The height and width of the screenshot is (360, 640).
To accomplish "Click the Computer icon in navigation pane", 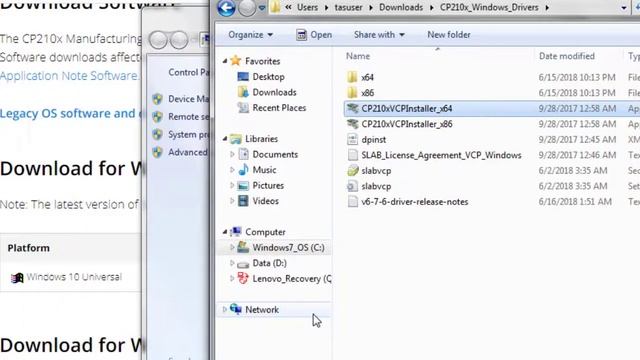I will [236, 231].
